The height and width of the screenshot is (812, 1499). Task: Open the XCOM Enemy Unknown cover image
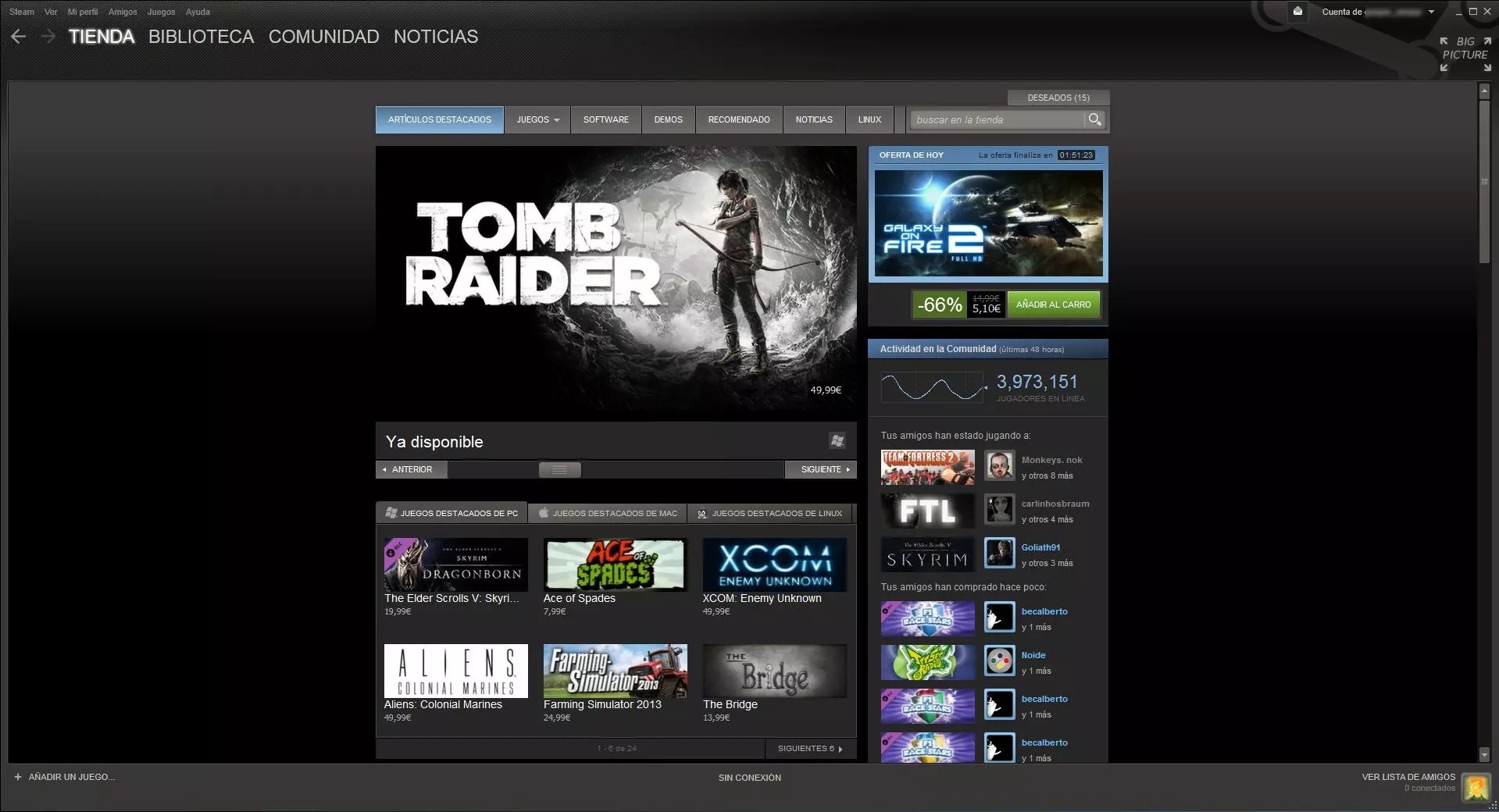point(775,564)
